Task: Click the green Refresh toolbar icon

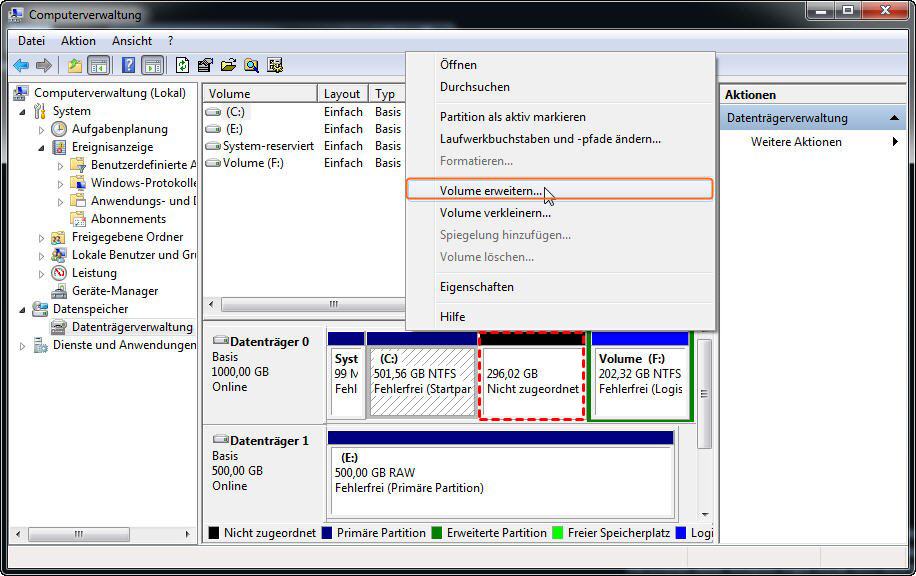Action: click(x=182, y=66)
